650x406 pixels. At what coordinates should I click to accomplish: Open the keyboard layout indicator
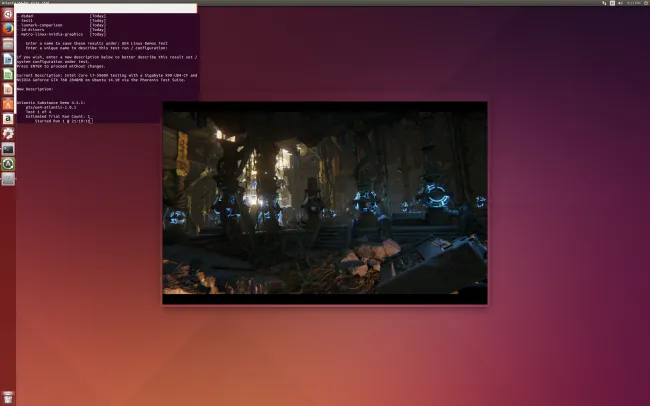point(612,3)
